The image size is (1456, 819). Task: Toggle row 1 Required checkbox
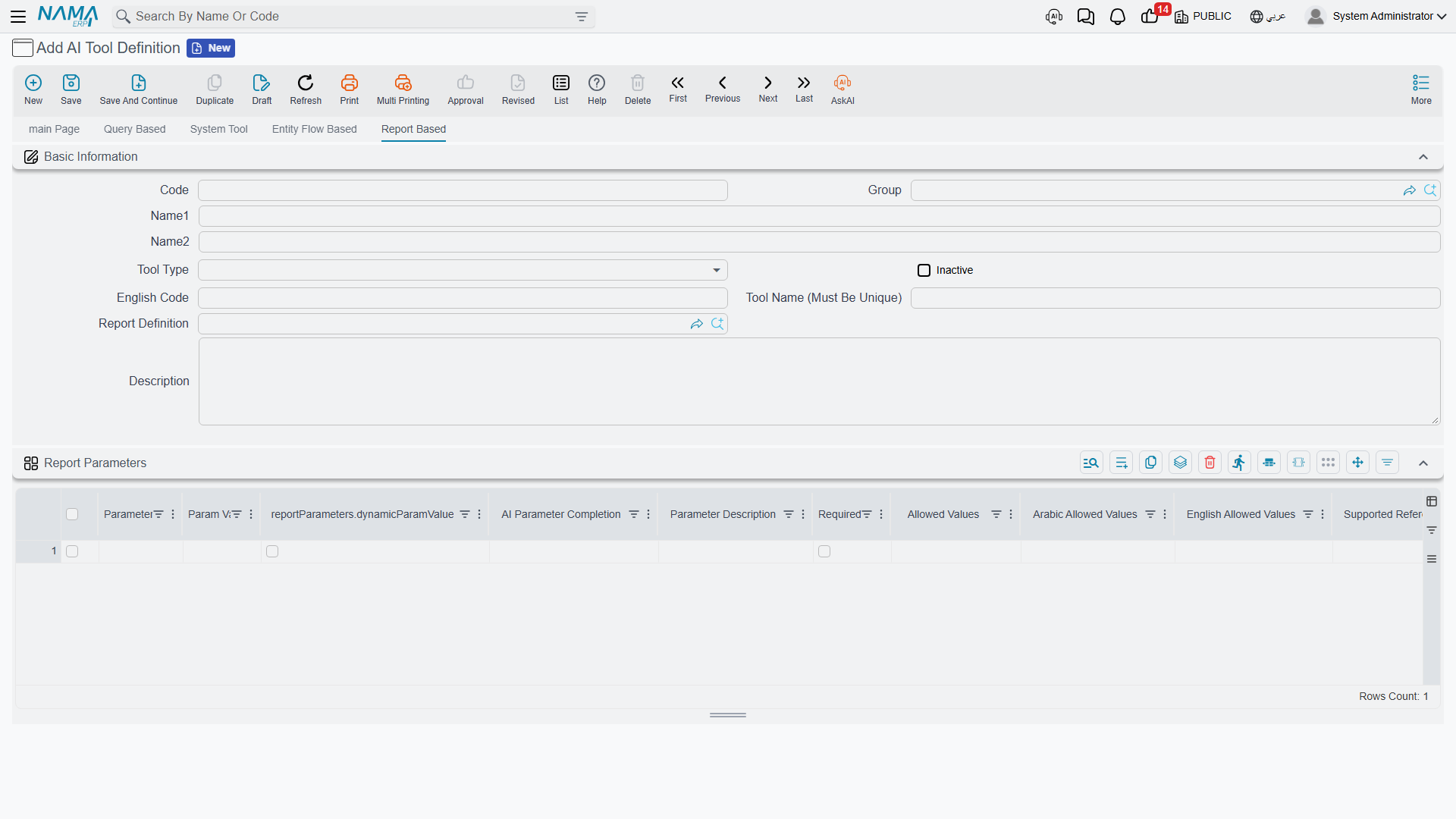824,551
